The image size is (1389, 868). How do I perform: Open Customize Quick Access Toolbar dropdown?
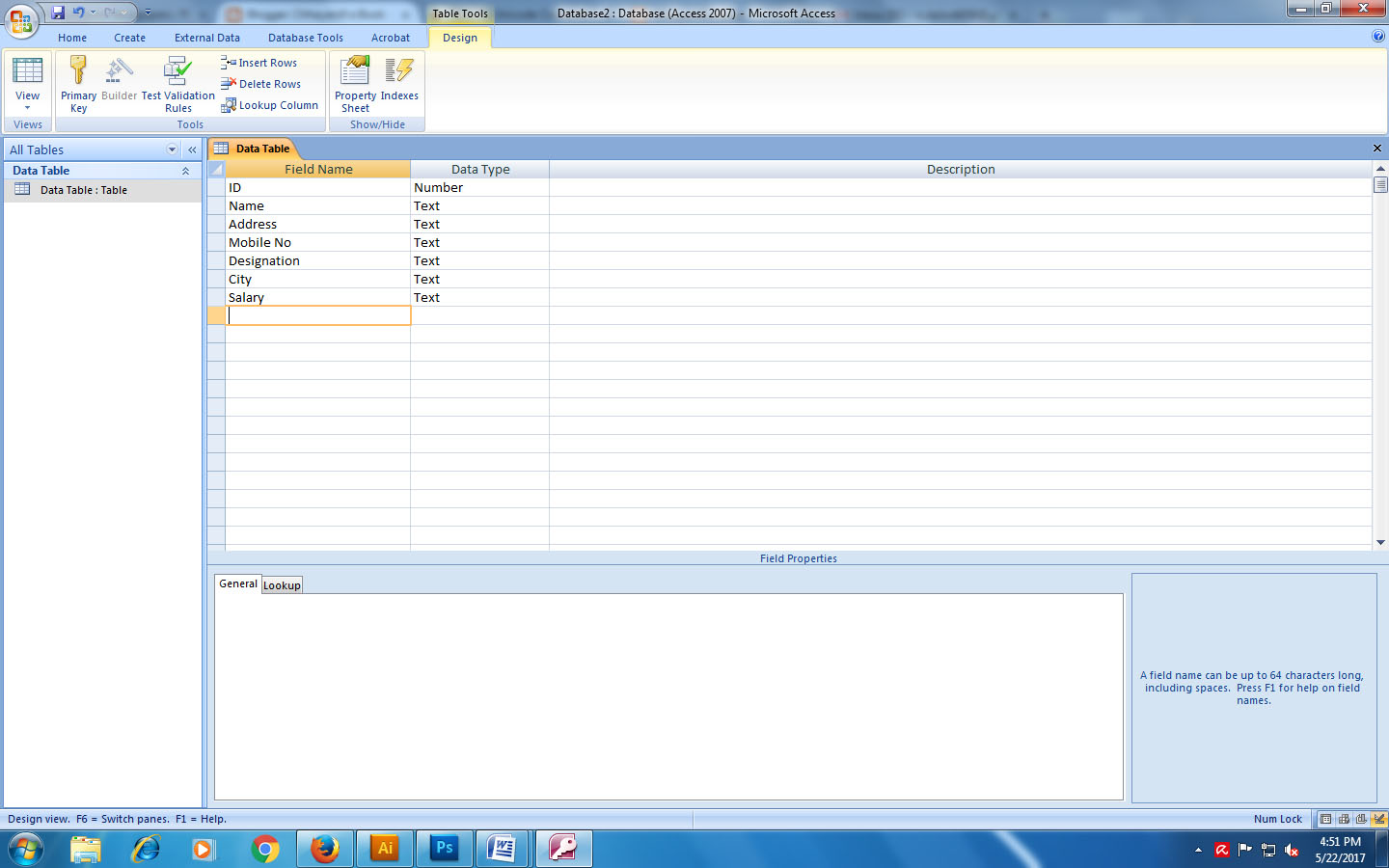[148, 13]
